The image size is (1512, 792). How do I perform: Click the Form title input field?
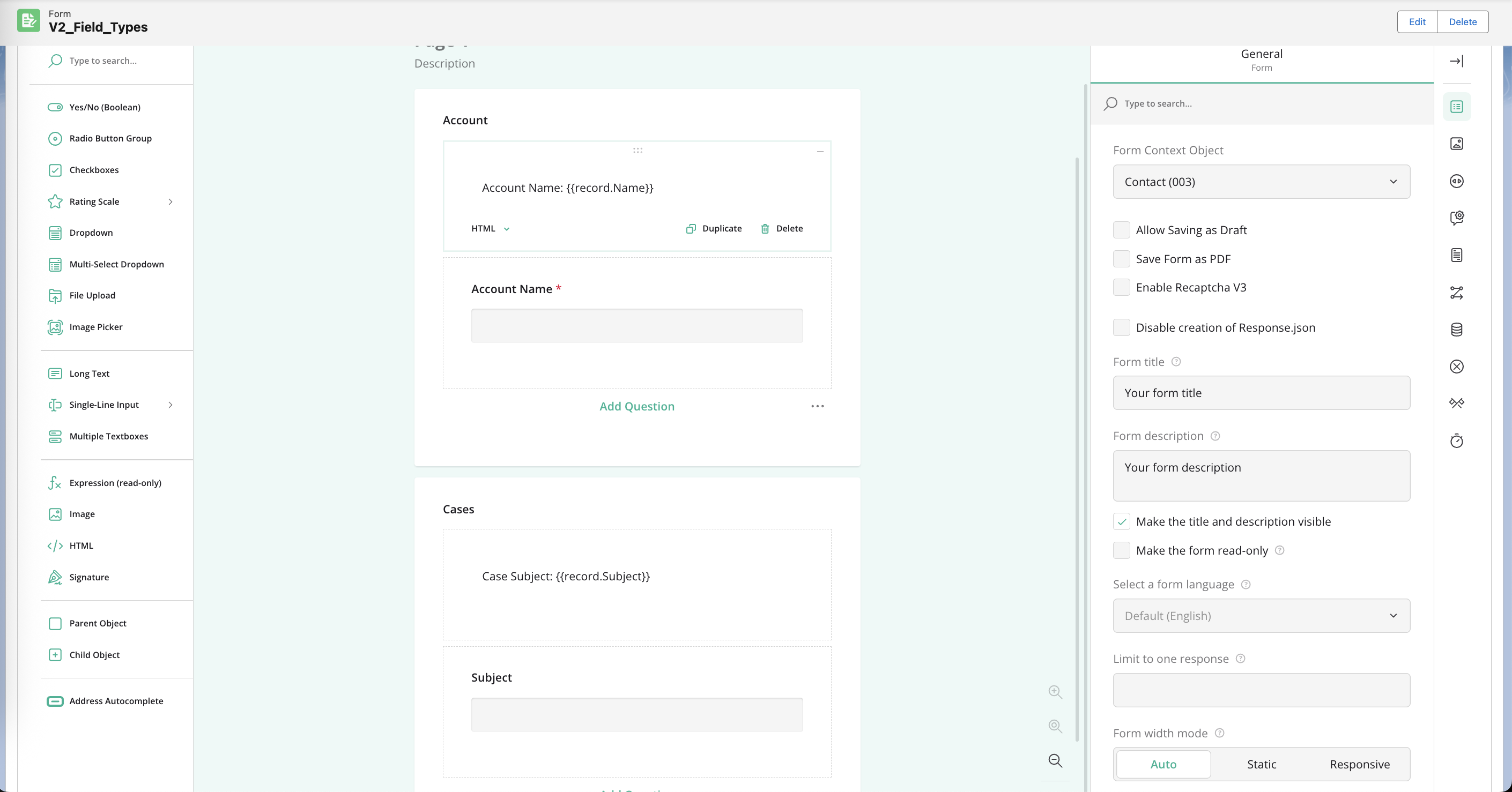point(1261,393)
